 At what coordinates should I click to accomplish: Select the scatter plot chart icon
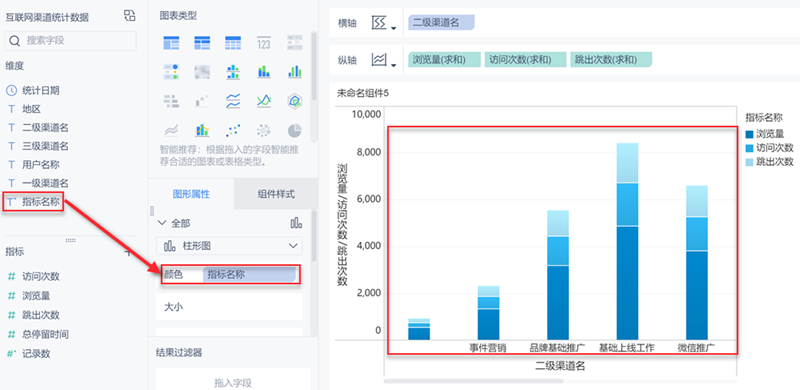pyautogui.click(x=233, y=131)
